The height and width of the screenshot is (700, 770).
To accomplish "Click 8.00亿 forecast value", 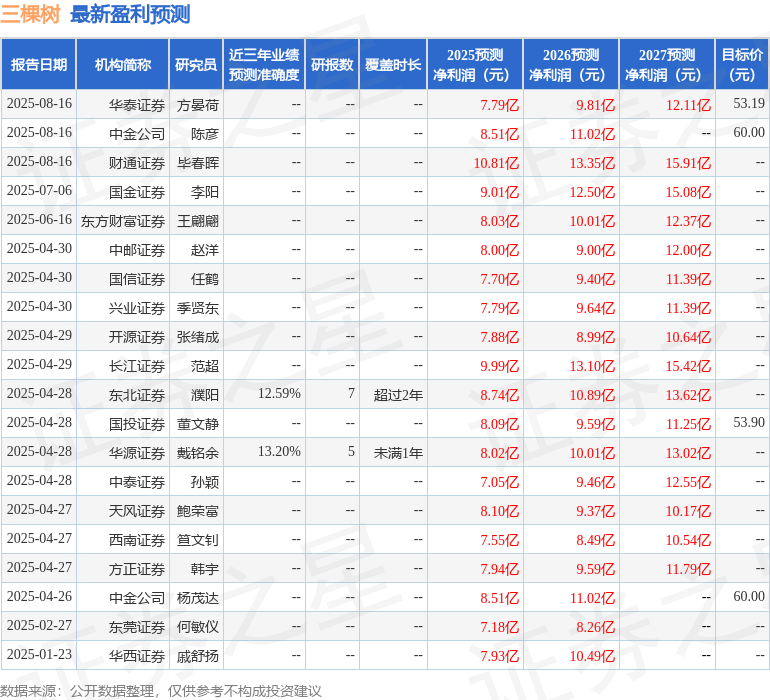I will click(x=499, y=250).
